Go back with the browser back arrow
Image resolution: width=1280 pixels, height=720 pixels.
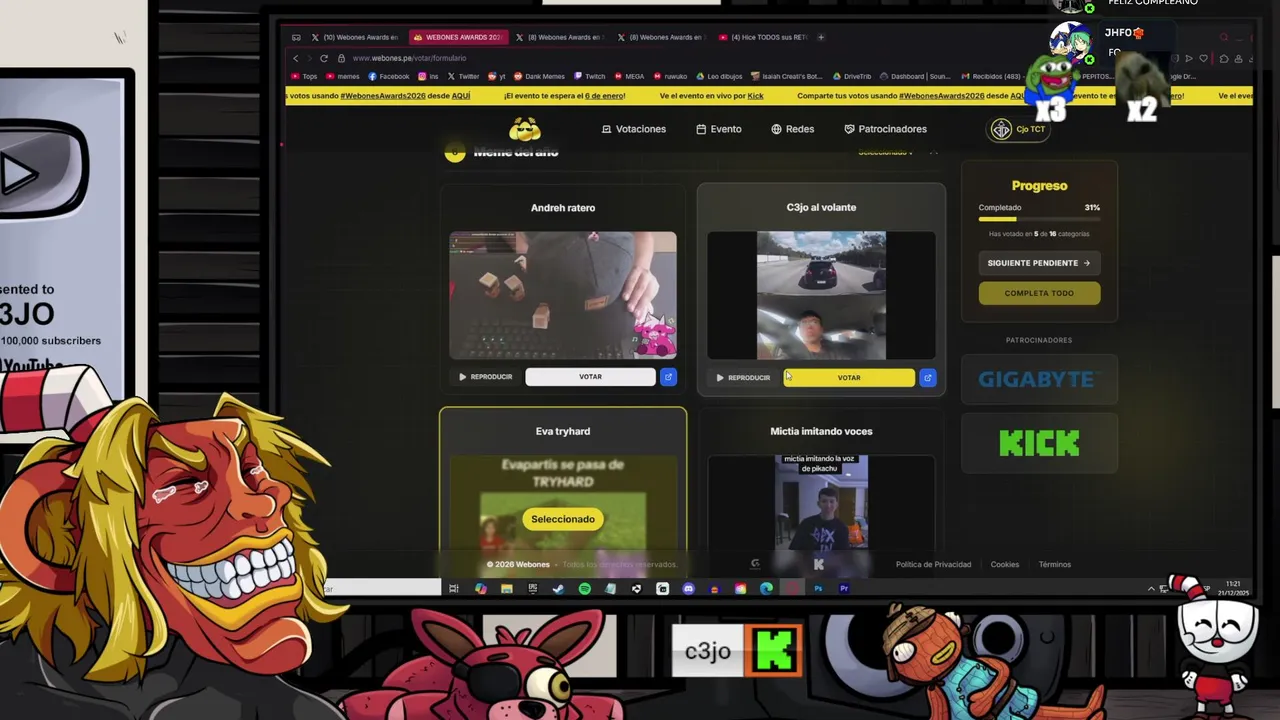296,58
